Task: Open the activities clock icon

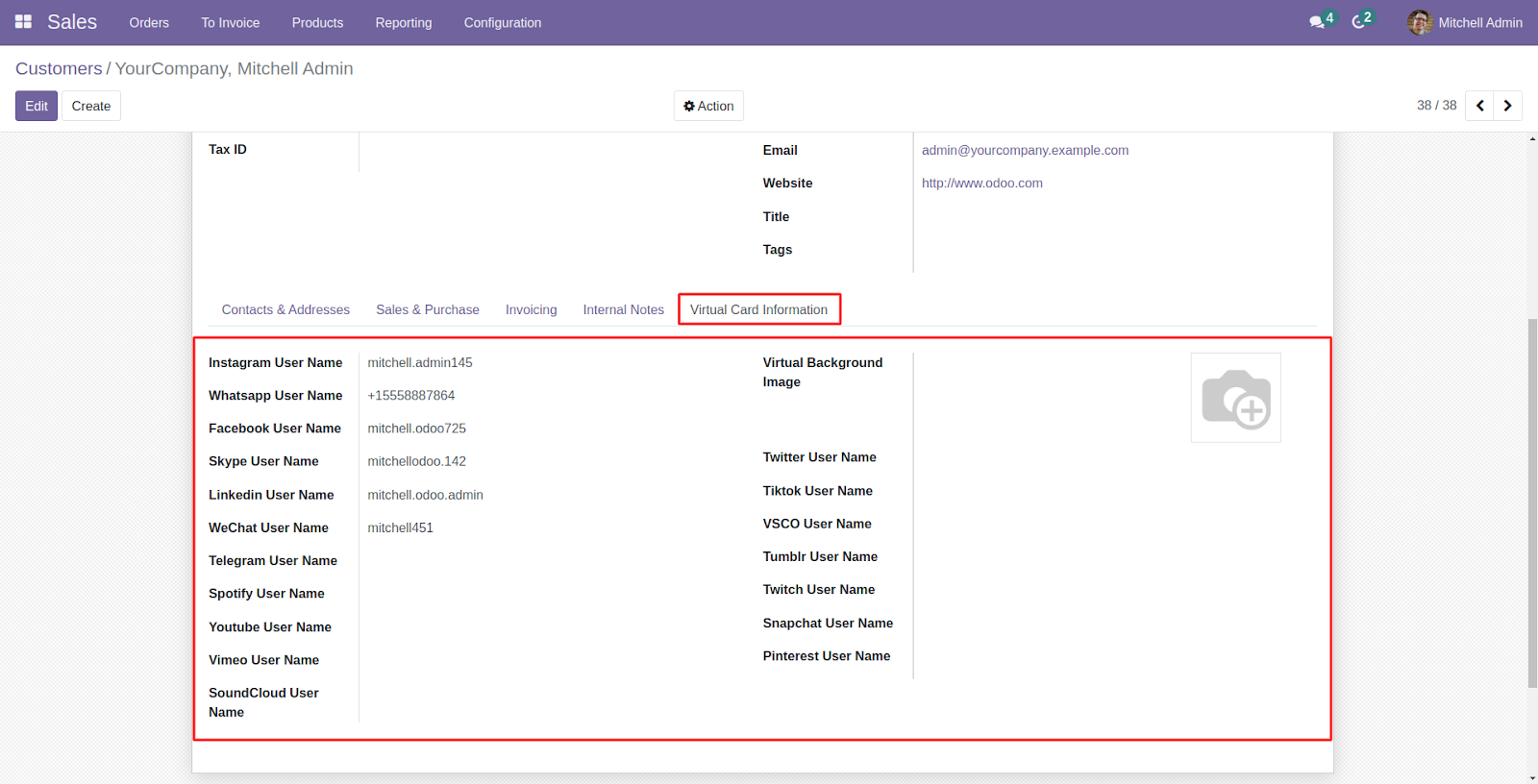Action: 1358,22
